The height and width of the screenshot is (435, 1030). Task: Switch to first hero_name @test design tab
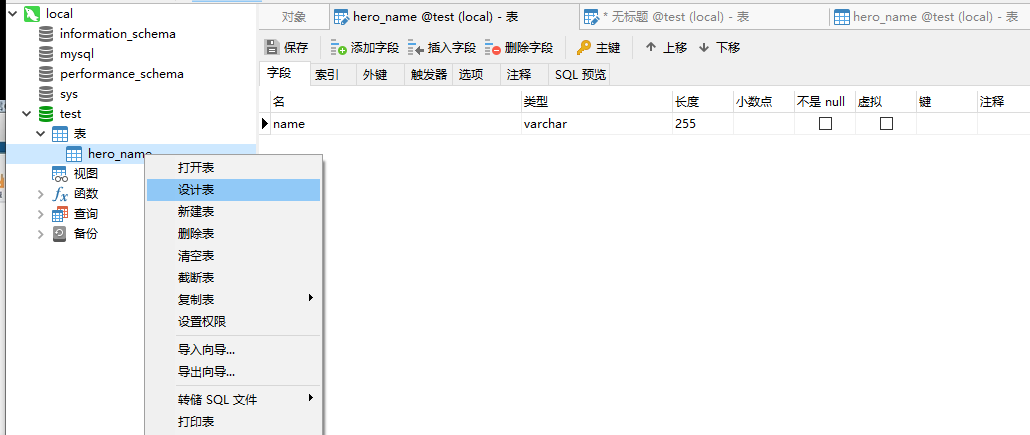tap(455, 17)
